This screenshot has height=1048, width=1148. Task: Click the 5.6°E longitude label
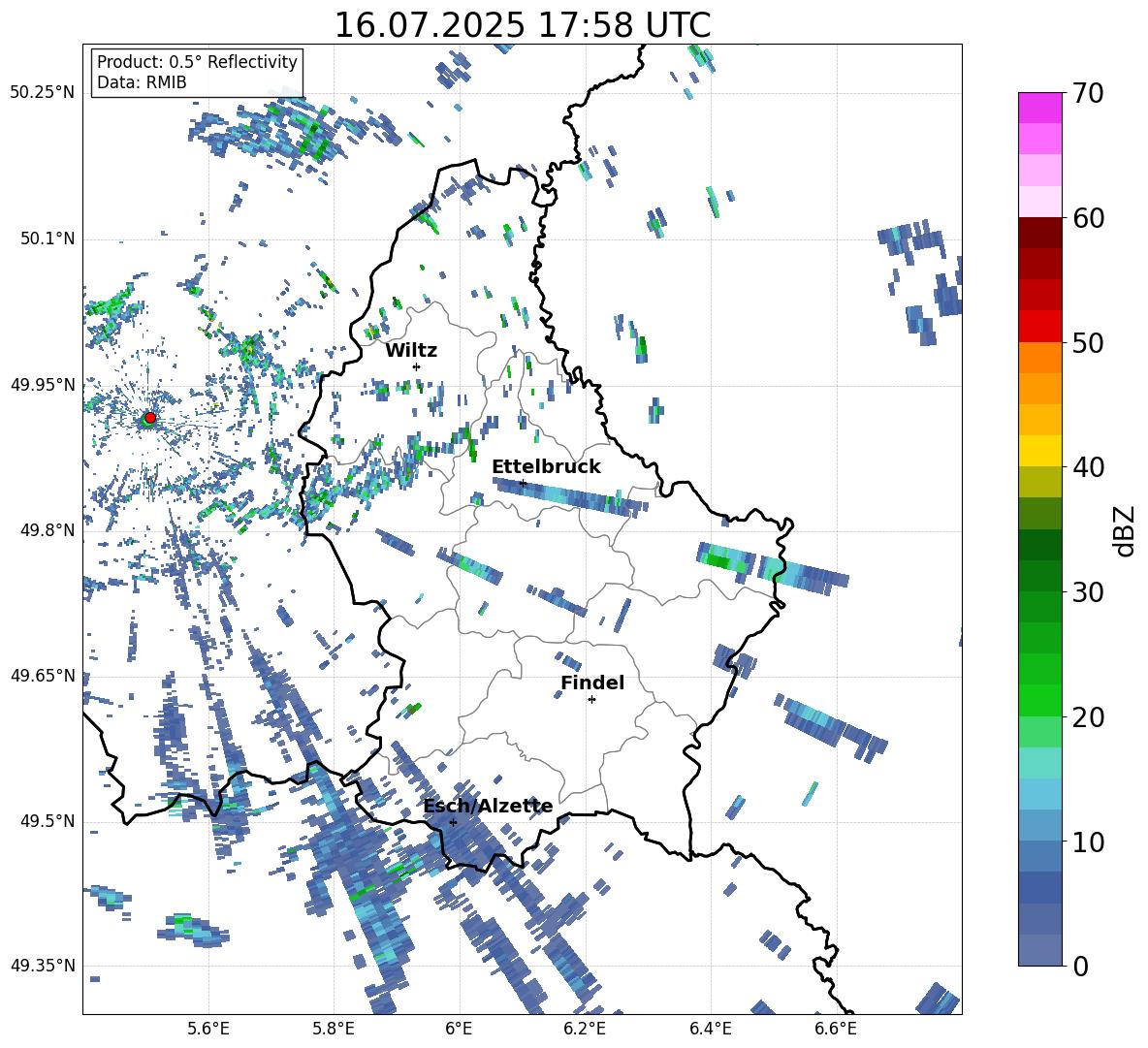click(208, 1029)
